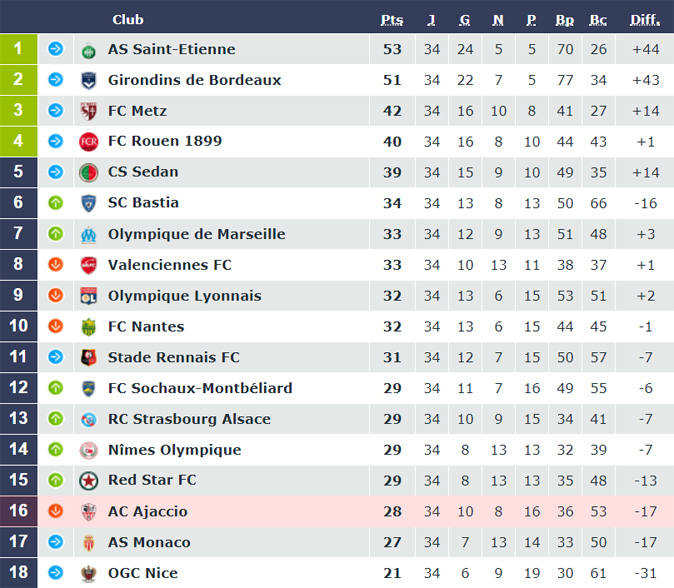Sort by the Diff. column header

[645, 19]
